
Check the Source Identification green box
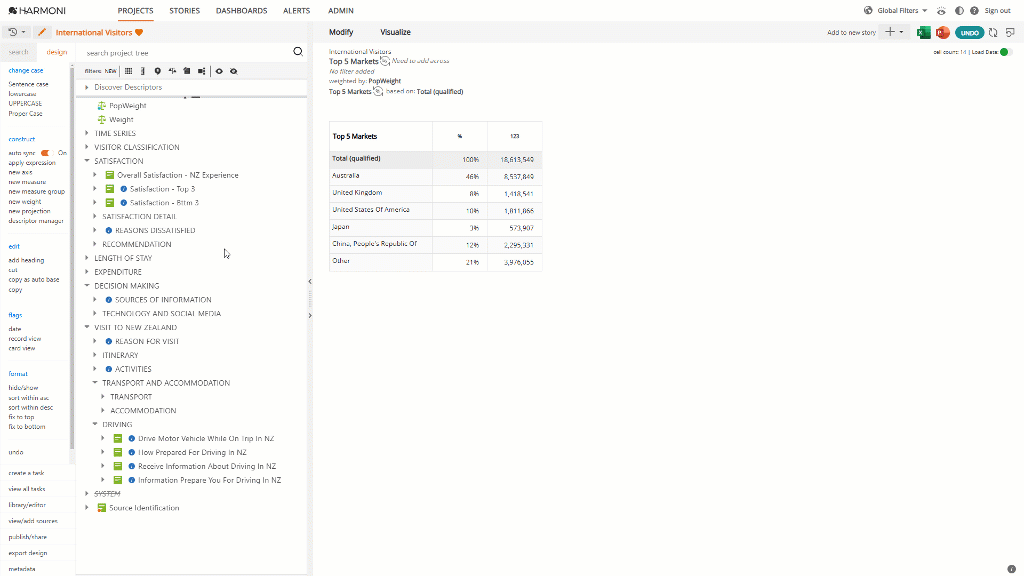(x=101, y=507)
